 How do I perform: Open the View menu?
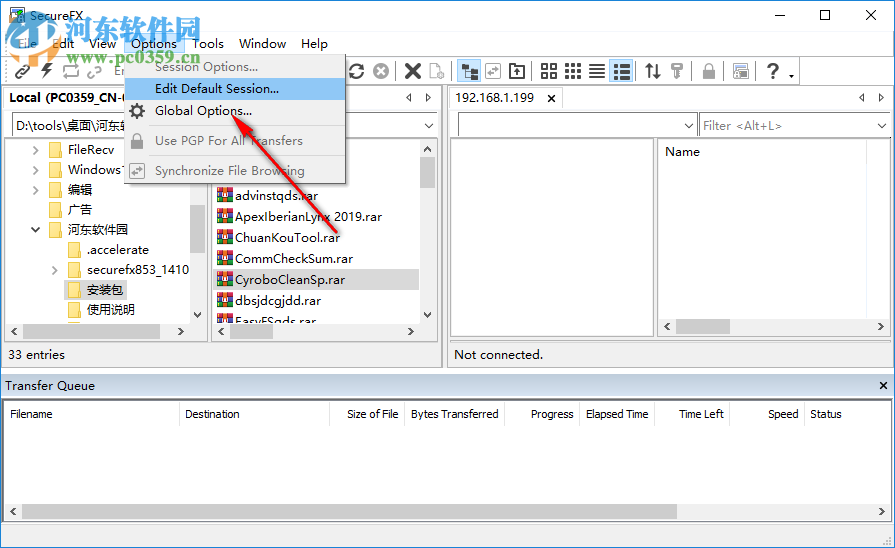tap(102, 44)
